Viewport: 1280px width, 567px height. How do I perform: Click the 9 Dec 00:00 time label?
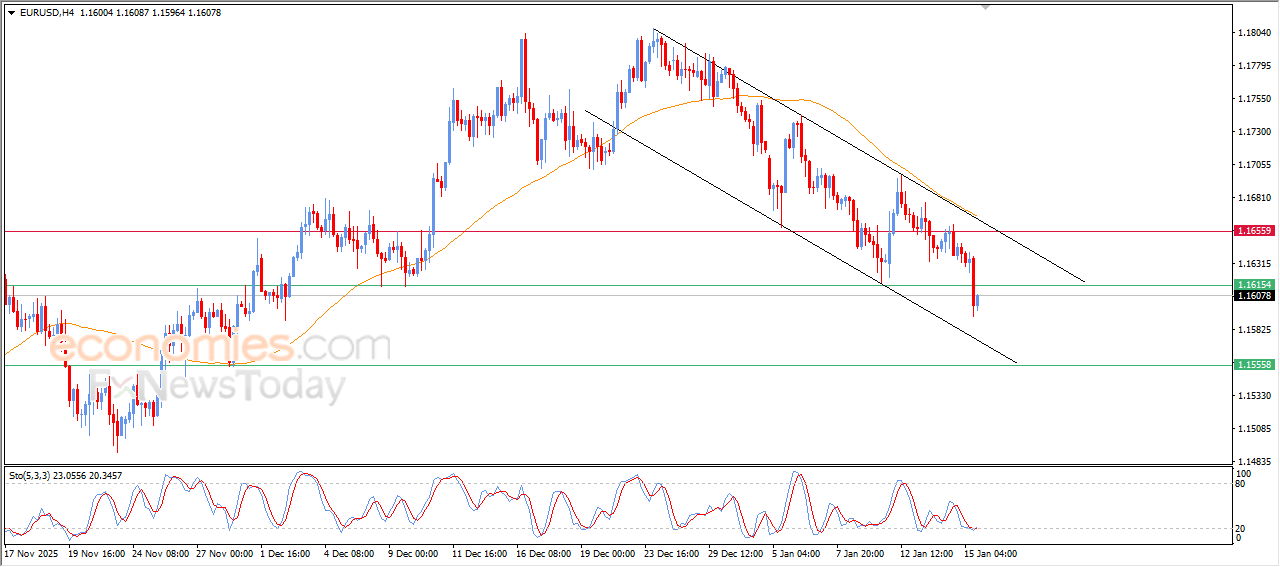[414, 553]
